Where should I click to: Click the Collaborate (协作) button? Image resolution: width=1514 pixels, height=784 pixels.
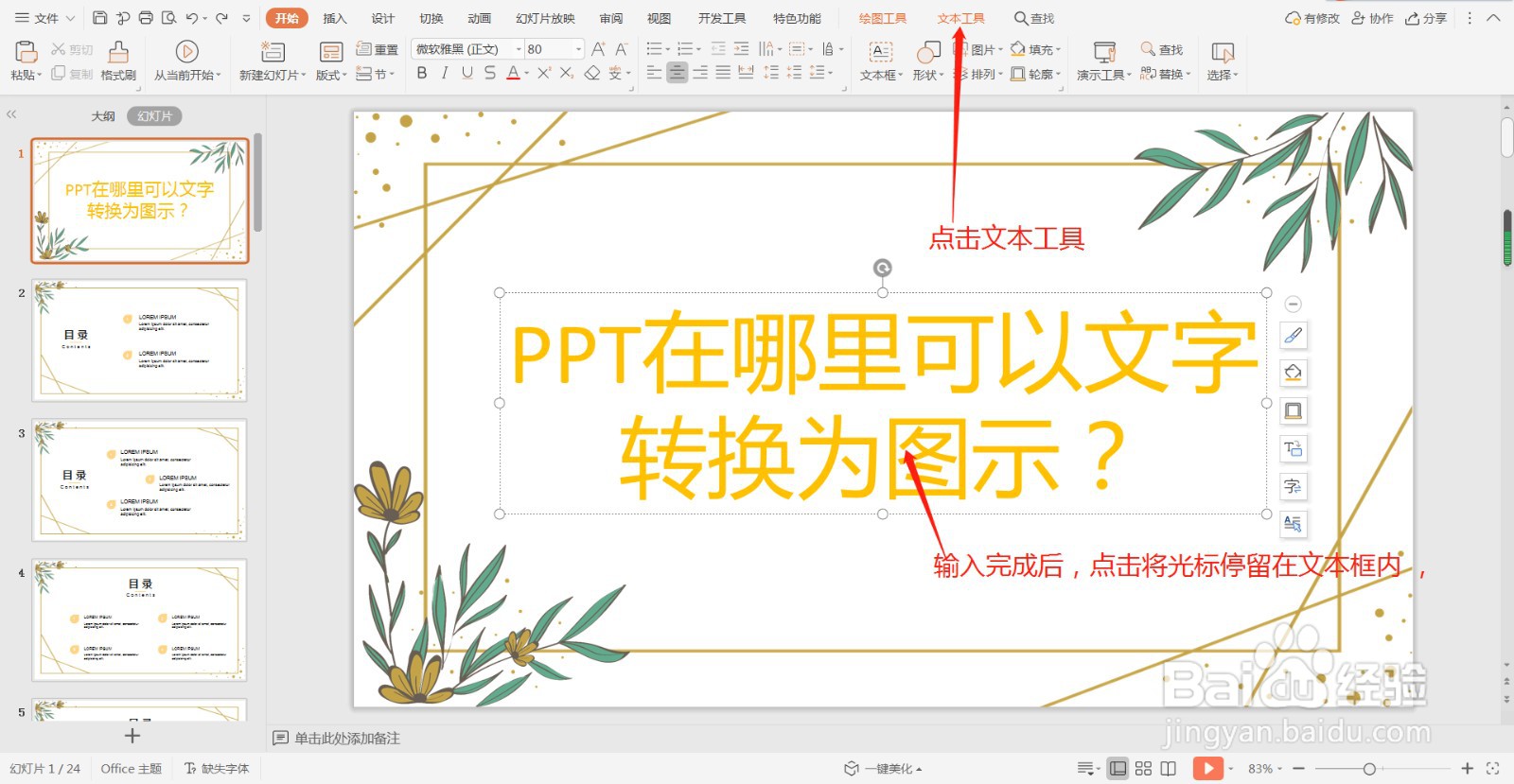pyautogui.click(x=1373, y=18)
